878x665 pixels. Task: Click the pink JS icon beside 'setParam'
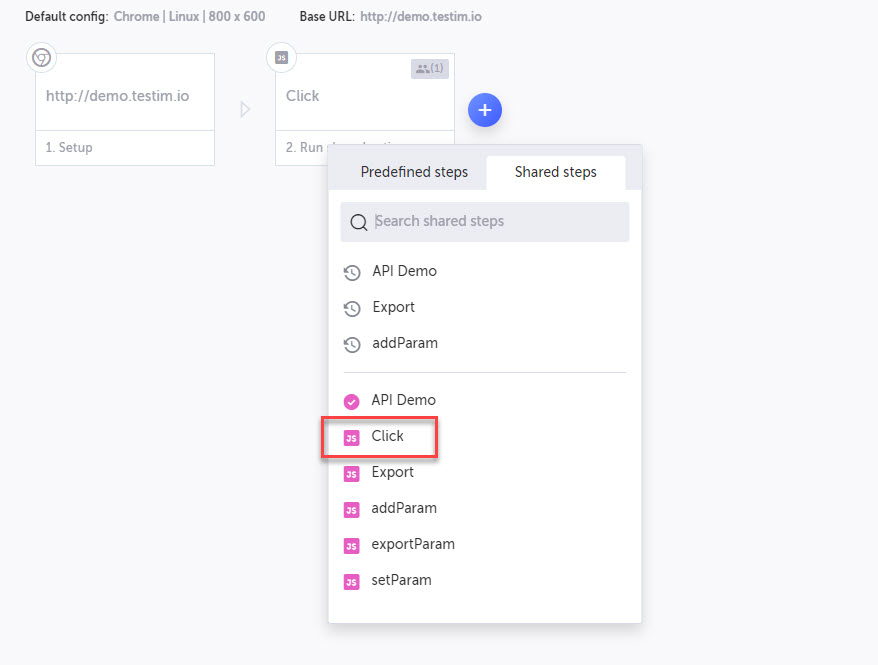[352, 580]
